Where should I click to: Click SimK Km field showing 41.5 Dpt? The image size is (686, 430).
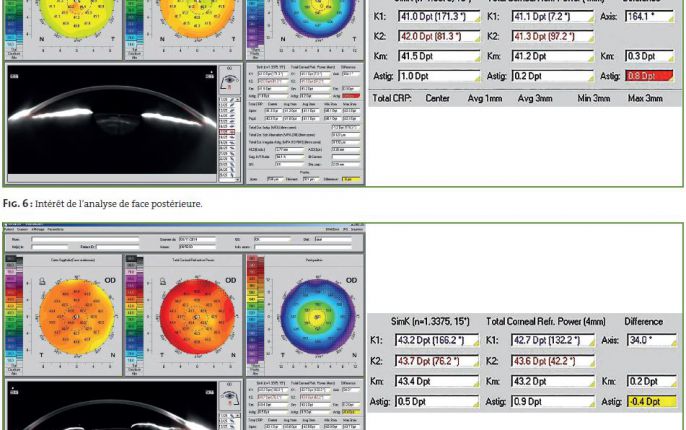(x=439, y=56)
